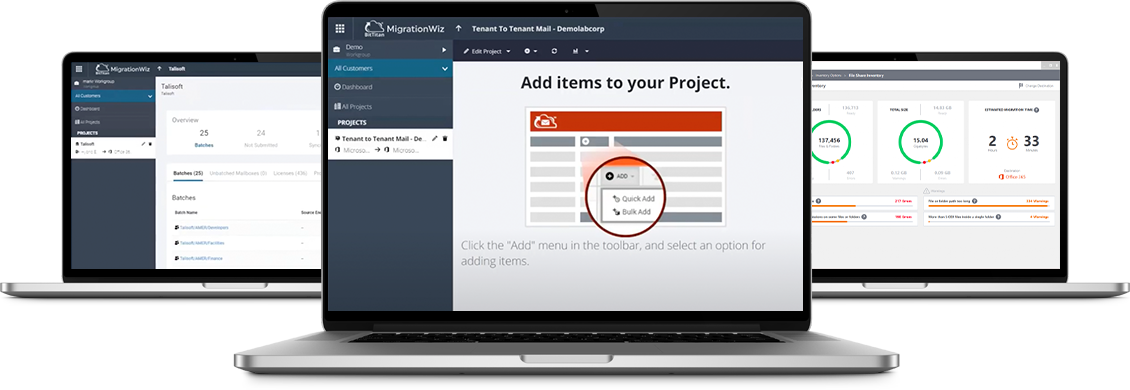Click the More than 5,000 files progress bar
The height and width of the screenshot is (390, 1130).
pos(989,222)
